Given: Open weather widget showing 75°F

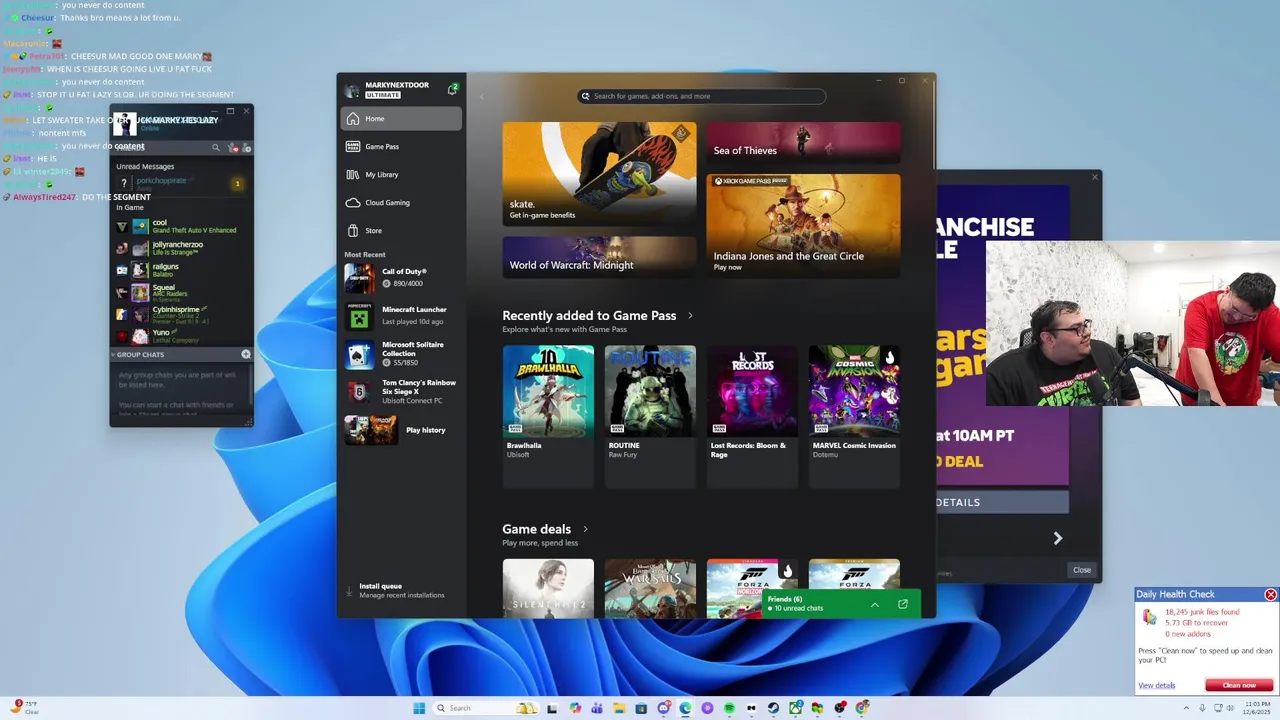Looking at the screenshot, I should click(x=24, y=708).
